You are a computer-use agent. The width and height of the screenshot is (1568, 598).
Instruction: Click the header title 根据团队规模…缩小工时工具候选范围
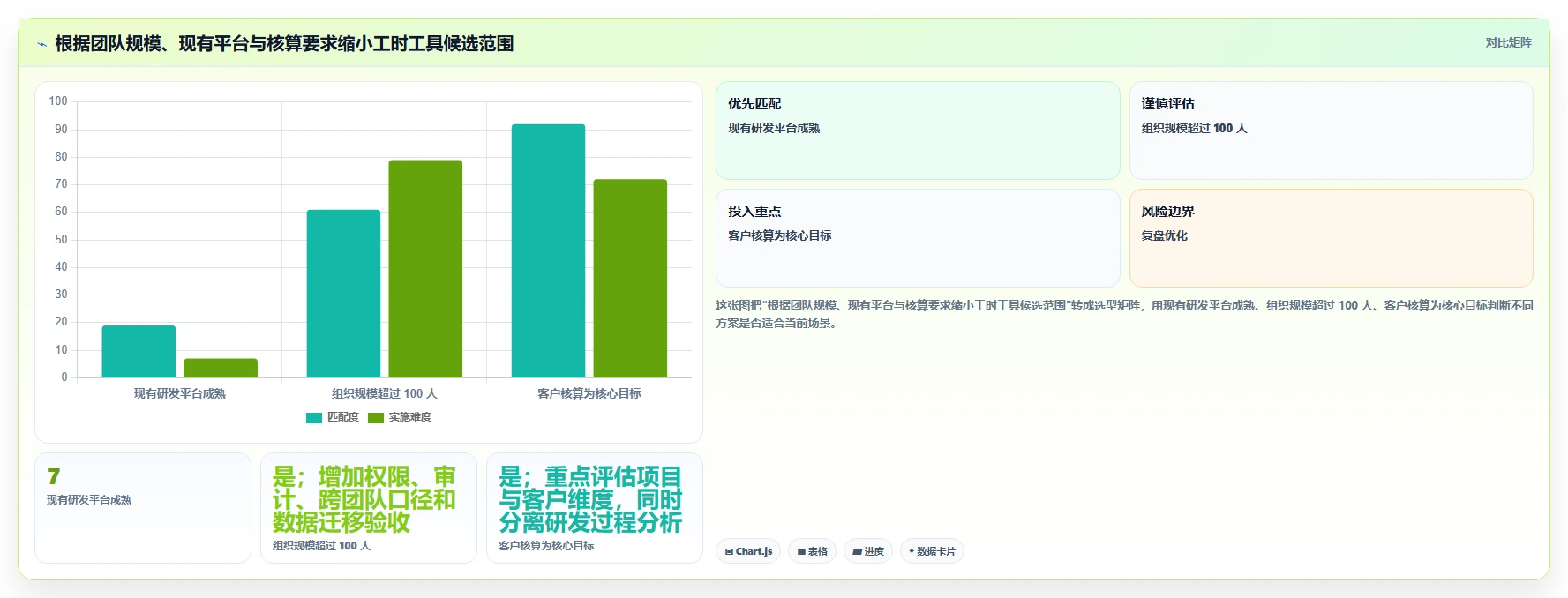pos(284,43)
